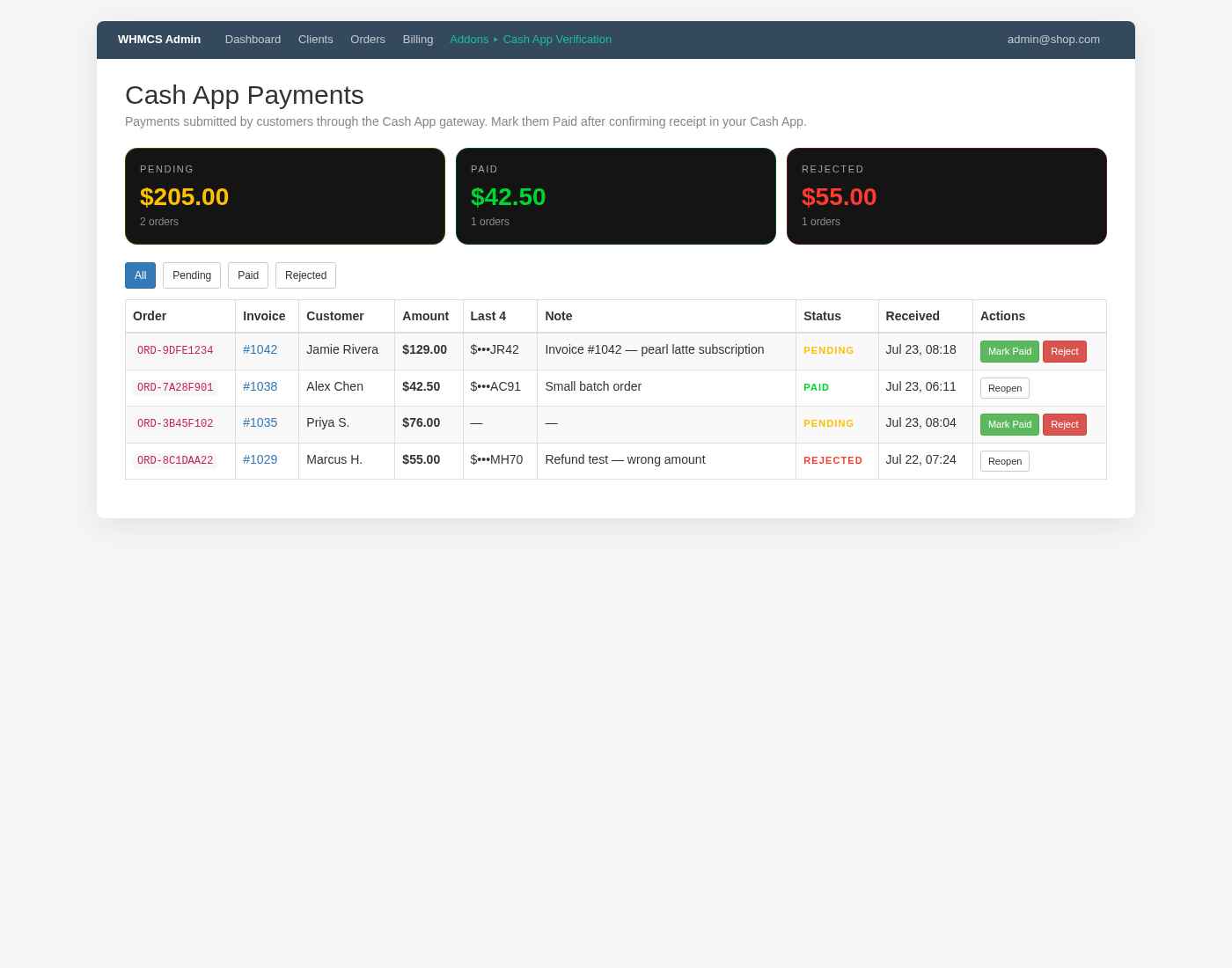Click the $•••JR42 last-4 value
1232x968 pixels.
click(495, 349)
